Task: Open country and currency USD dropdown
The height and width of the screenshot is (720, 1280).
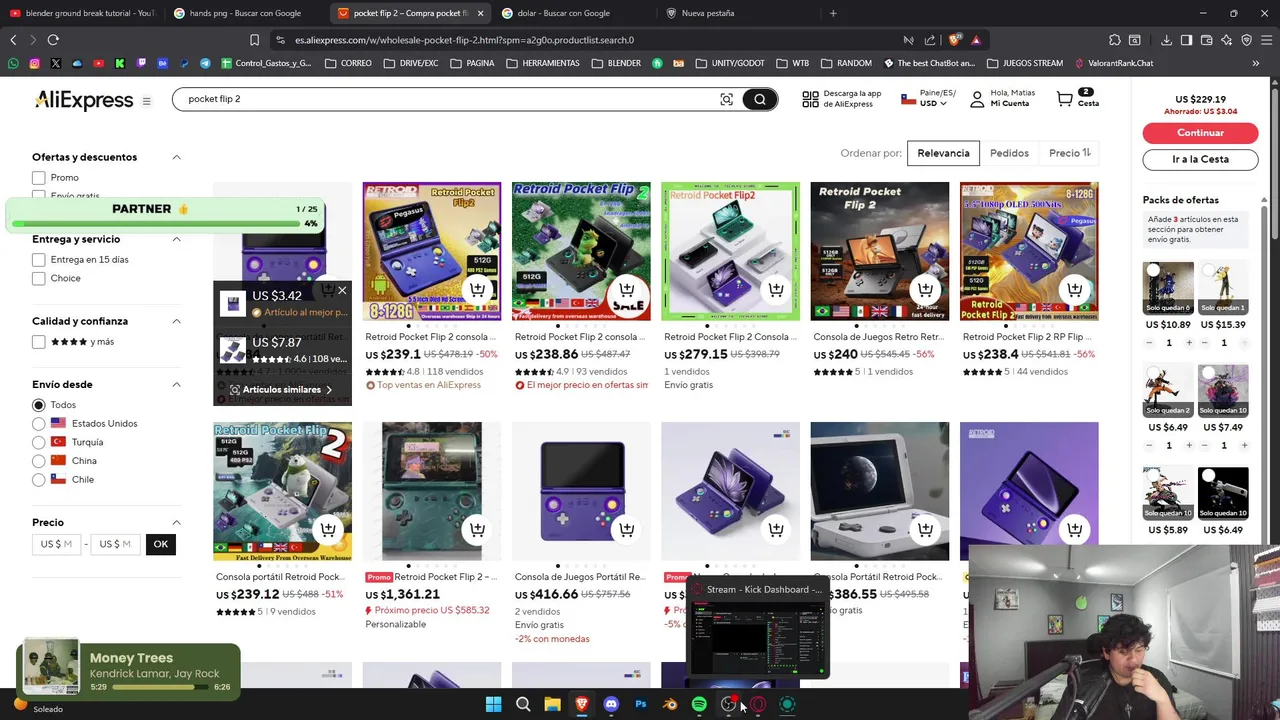Action: coord(929,98)
